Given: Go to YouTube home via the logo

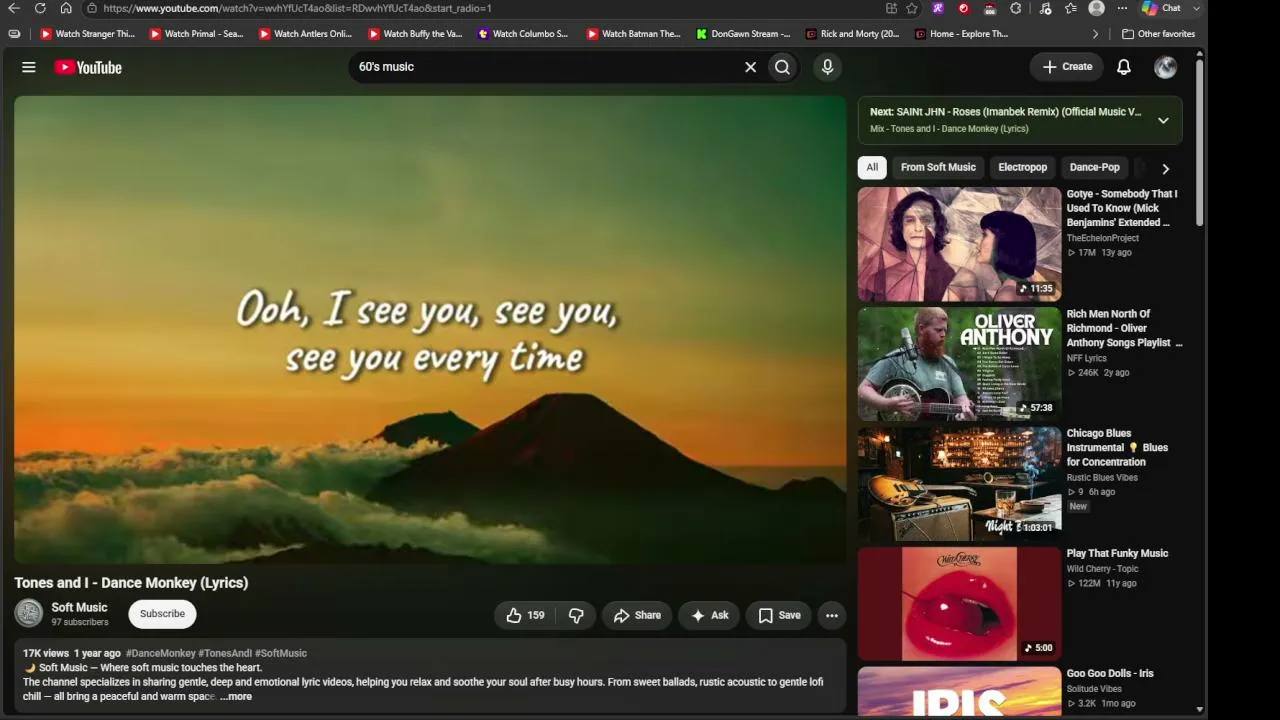Looking at the screenshot, I should pos(88,67).
